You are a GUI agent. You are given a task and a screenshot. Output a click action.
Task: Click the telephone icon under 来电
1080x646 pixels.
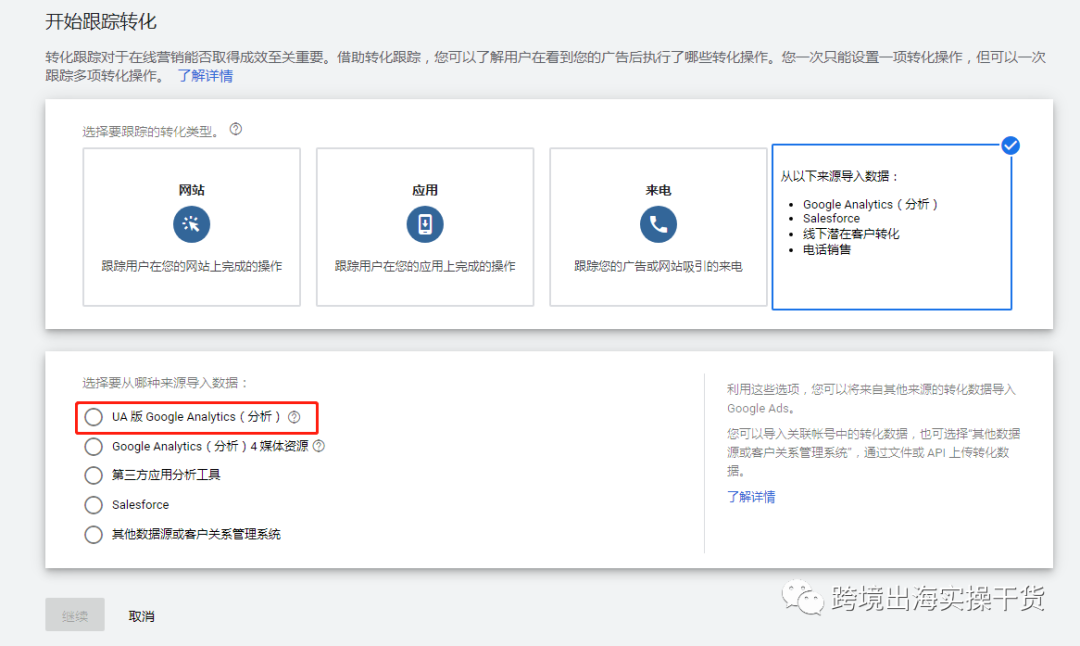pos(658,224)
